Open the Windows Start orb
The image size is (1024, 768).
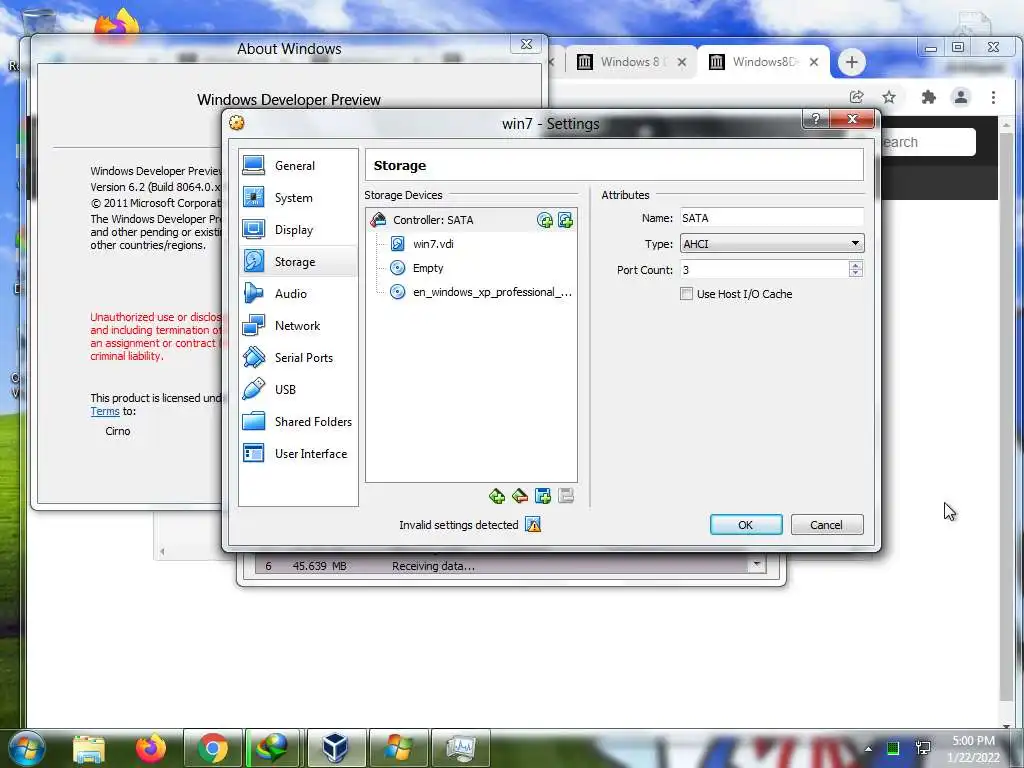(26, 748)
